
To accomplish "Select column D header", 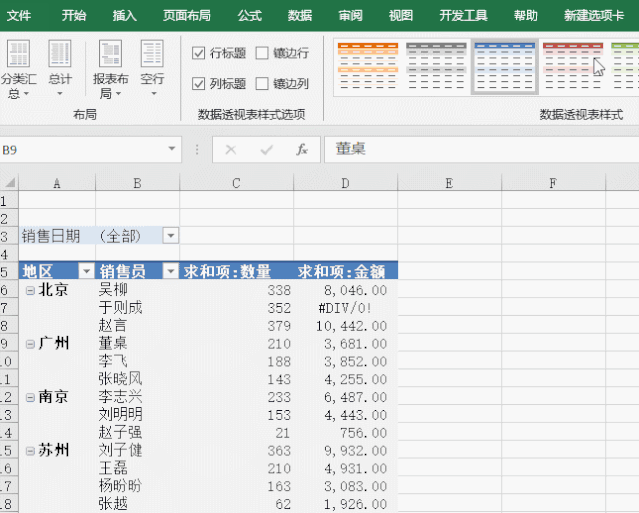I will pos(346,183).
